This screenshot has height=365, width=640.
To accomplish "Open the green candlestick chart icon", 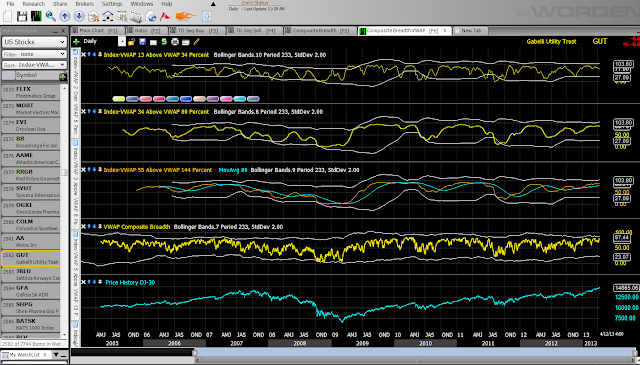I will [x=36, y=16].
